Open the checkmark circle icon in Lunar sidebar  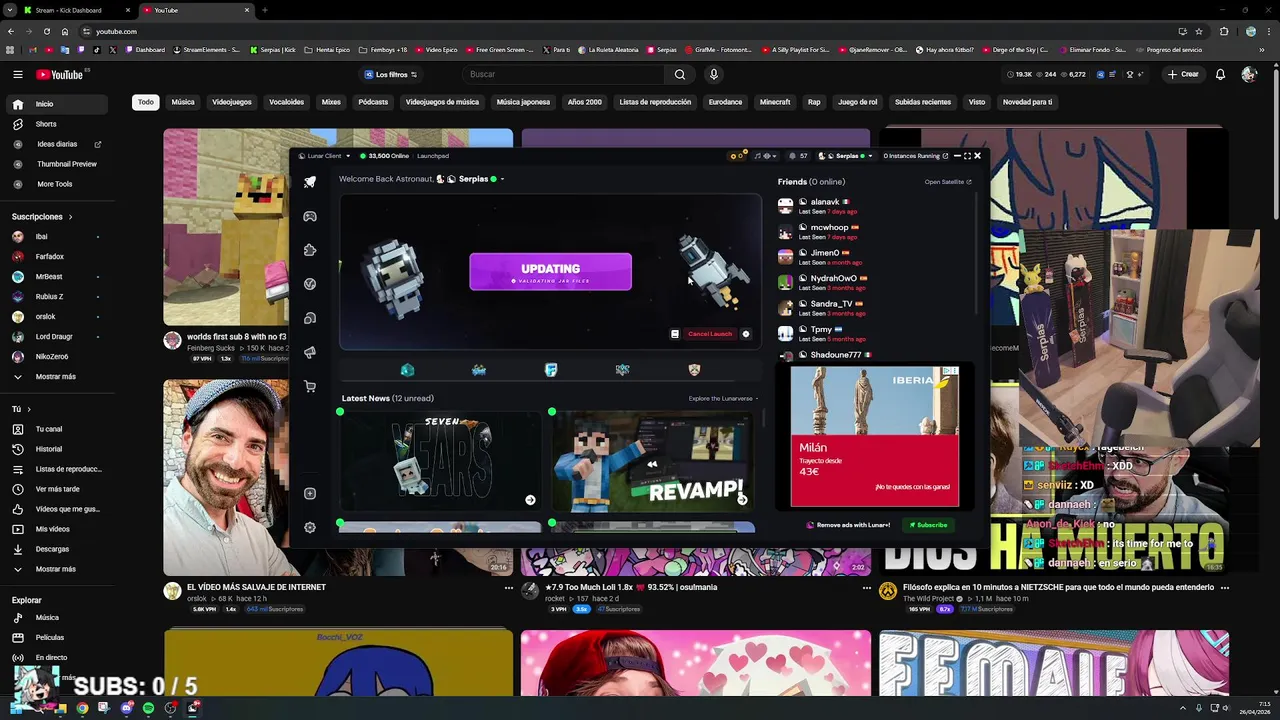tap(310, 284)
